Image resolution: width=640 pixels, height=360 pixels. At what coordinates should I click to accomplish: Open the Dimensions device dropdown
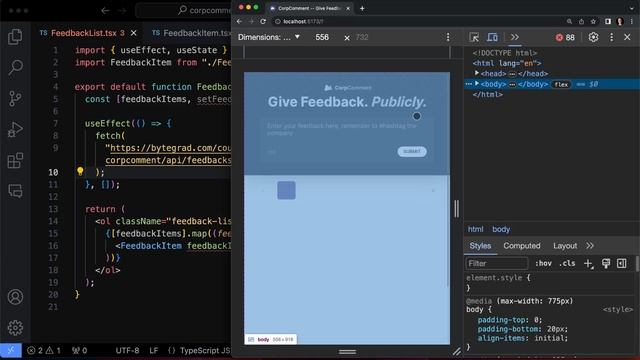(269, 37)
